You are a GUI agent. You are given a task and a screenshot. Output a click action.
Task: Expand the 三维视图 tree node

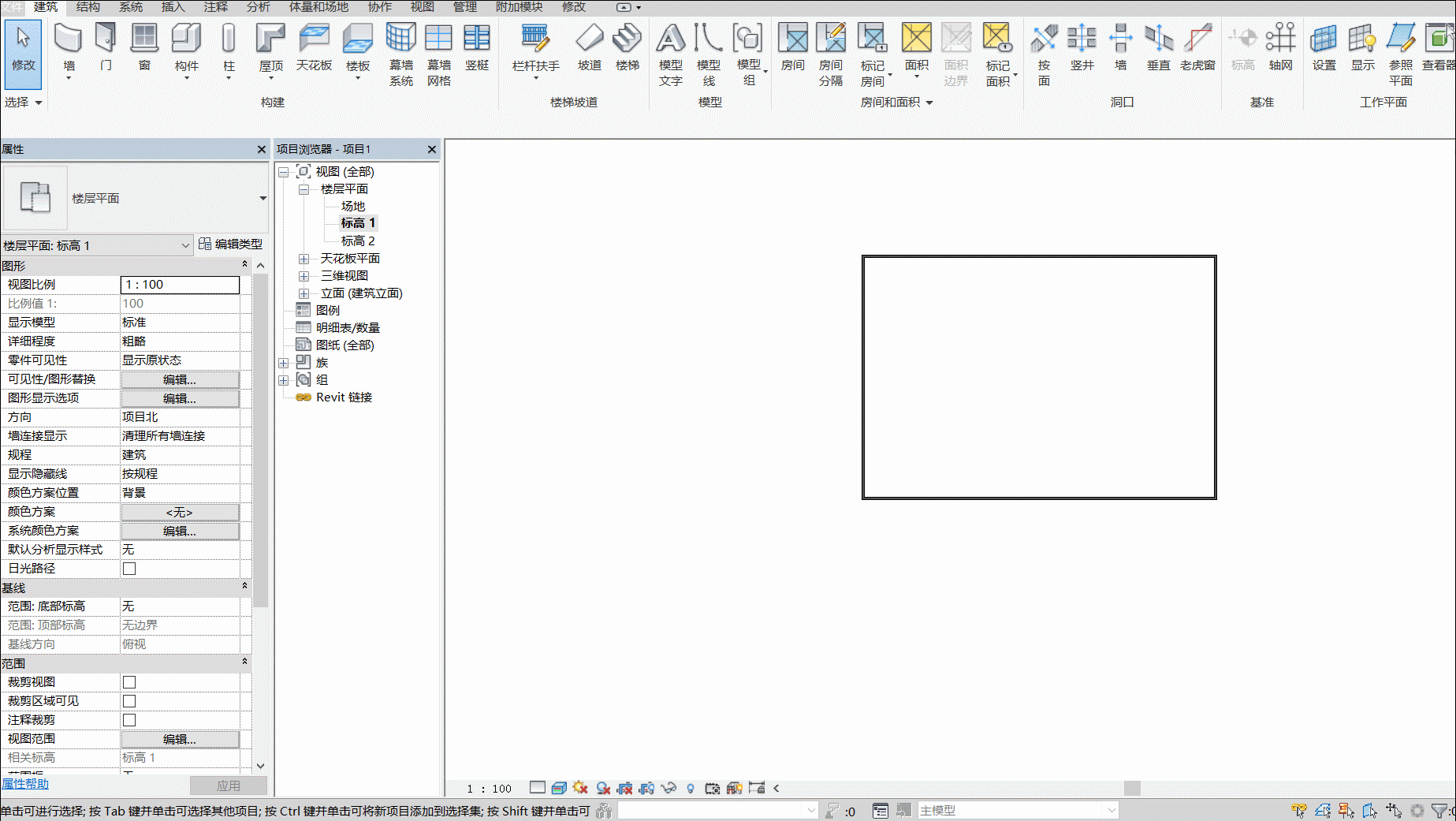[303, 276]
